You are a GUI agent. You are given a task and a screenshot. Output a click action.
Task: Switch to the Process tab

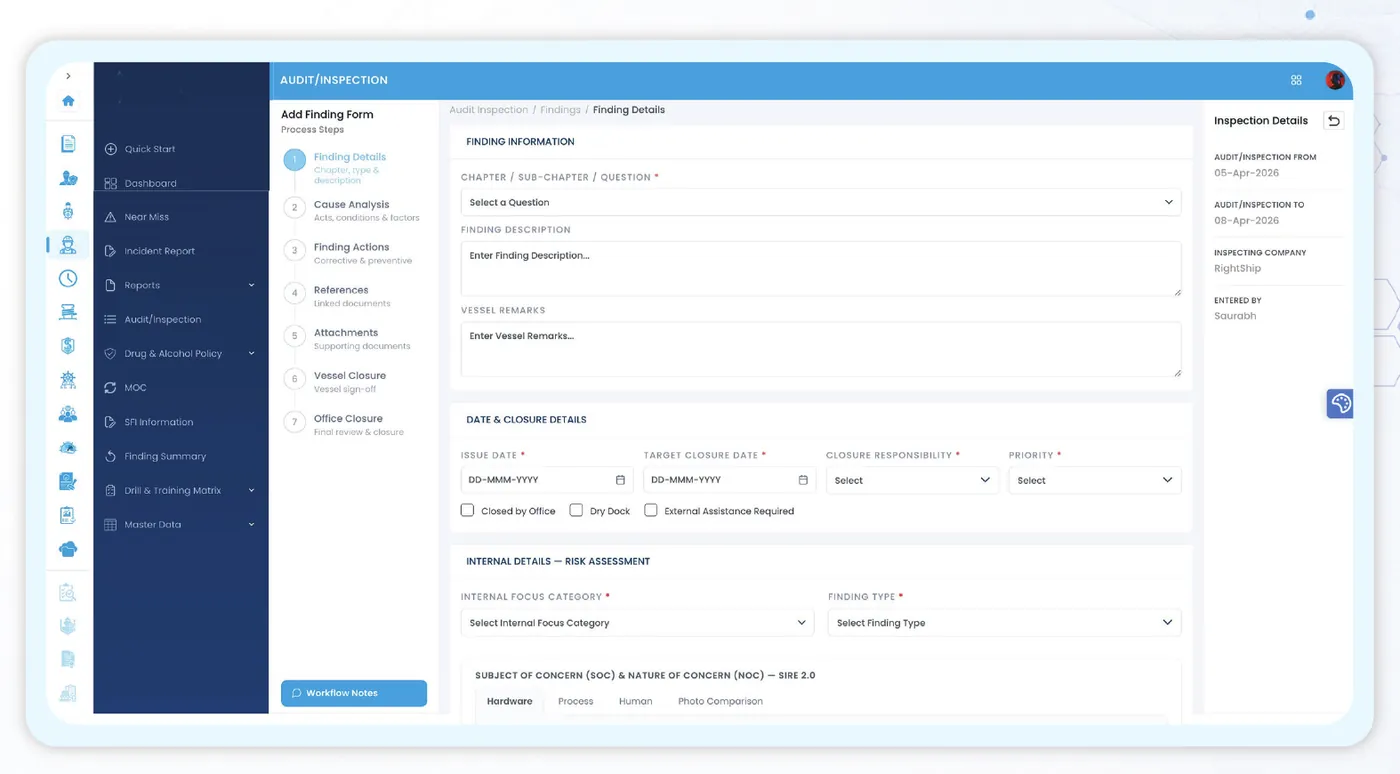(576, 701)
